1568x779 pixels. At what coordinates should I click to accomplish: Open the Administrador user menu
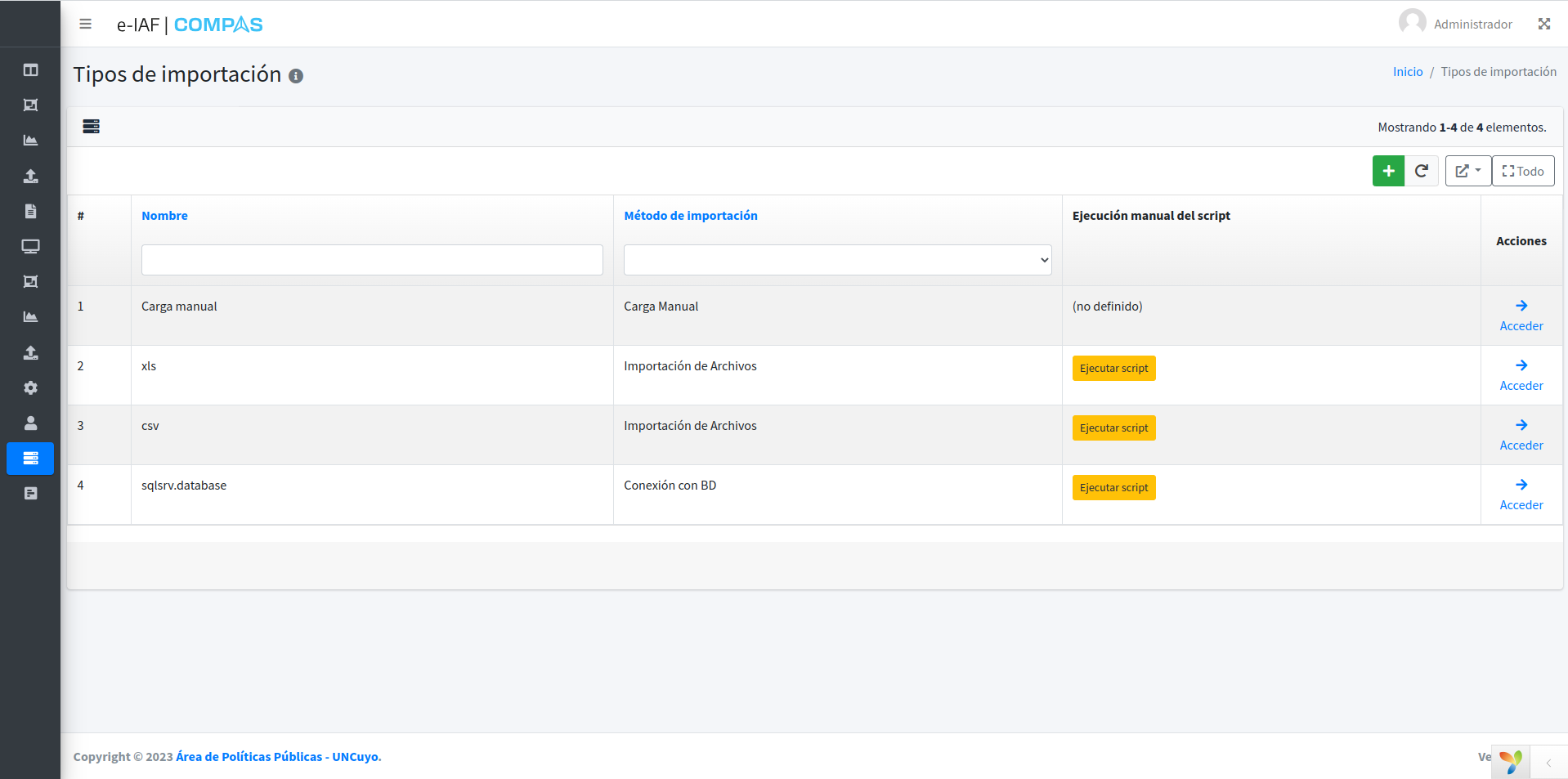[x=1456, y=24]
